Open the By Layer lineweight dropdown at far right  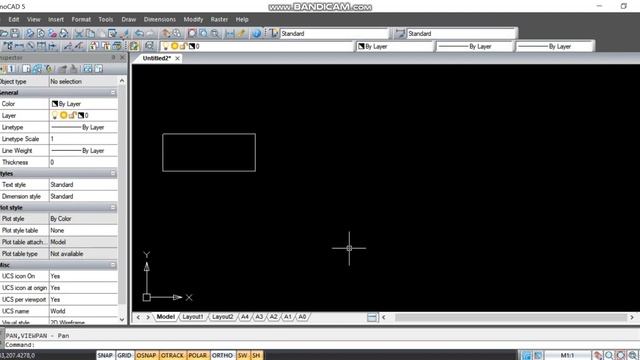tap(554, 46)
